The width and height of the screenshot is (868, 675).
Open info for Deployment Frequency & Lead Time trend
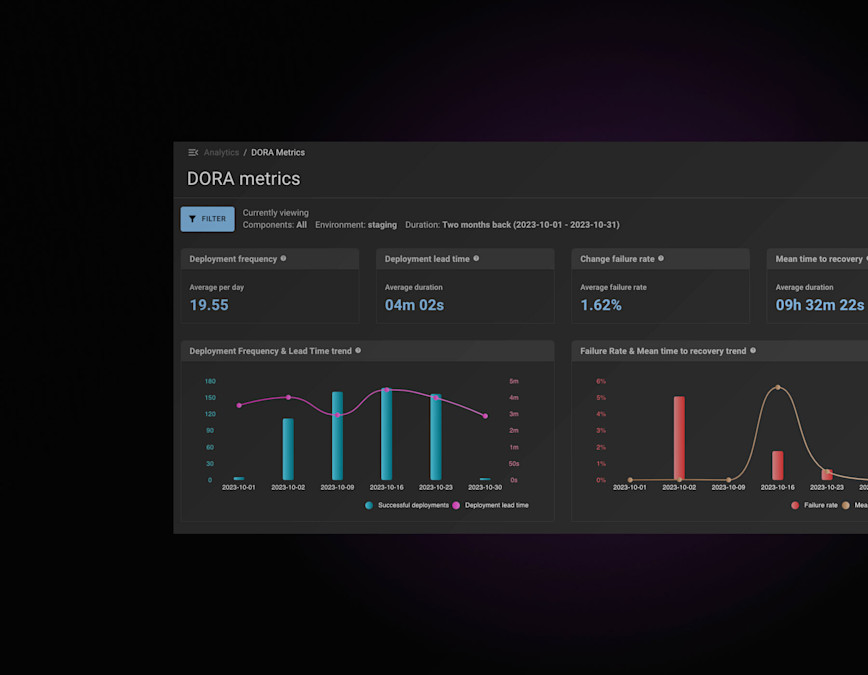point(358,350)
